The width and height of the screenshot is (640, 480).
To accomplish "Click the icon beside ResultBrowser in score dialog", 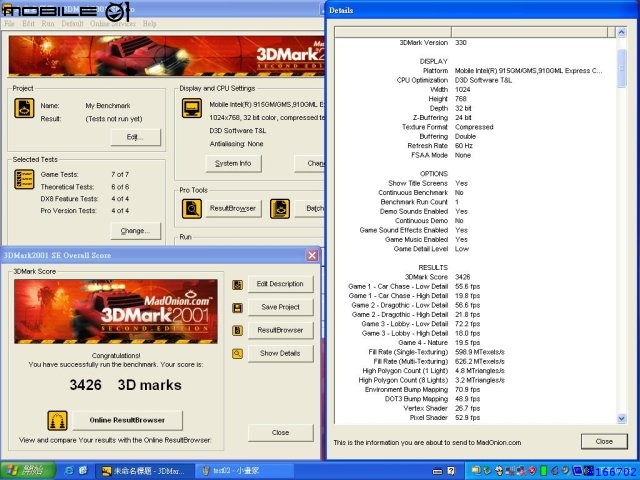I will tap(237, 330).
